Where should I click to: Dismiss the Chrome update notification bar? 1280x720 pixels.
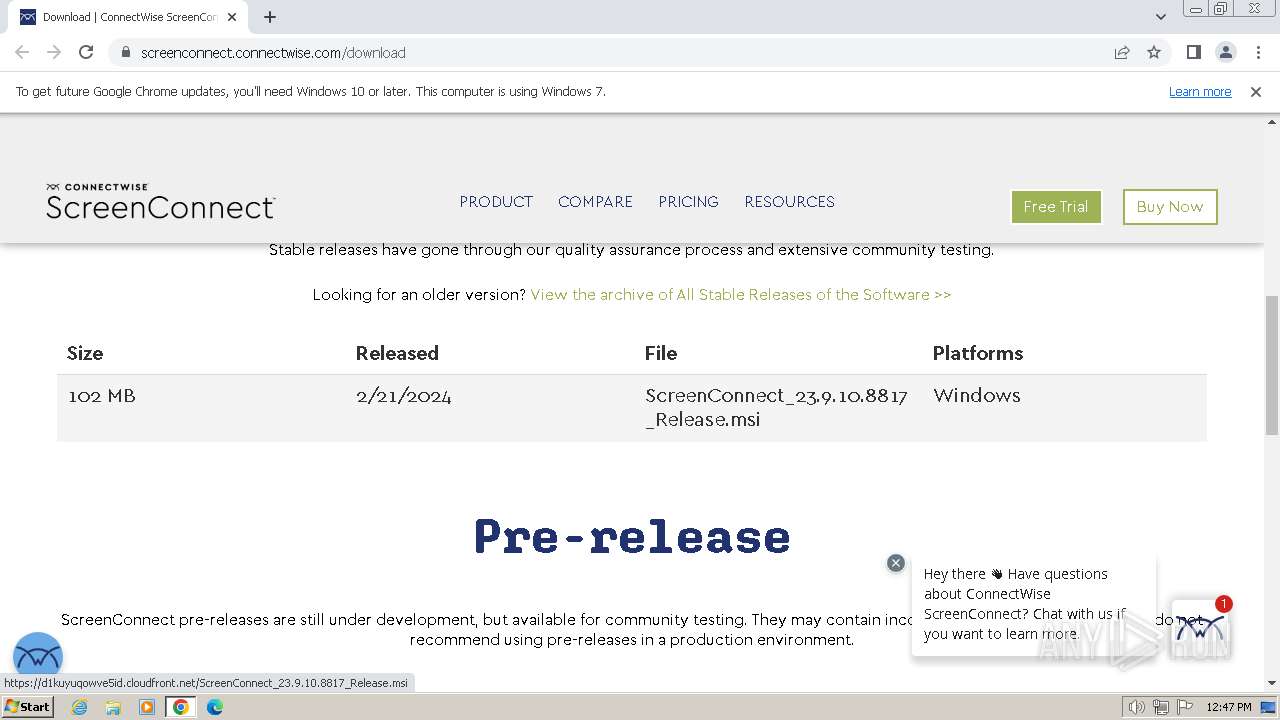tap(1256, 91)
